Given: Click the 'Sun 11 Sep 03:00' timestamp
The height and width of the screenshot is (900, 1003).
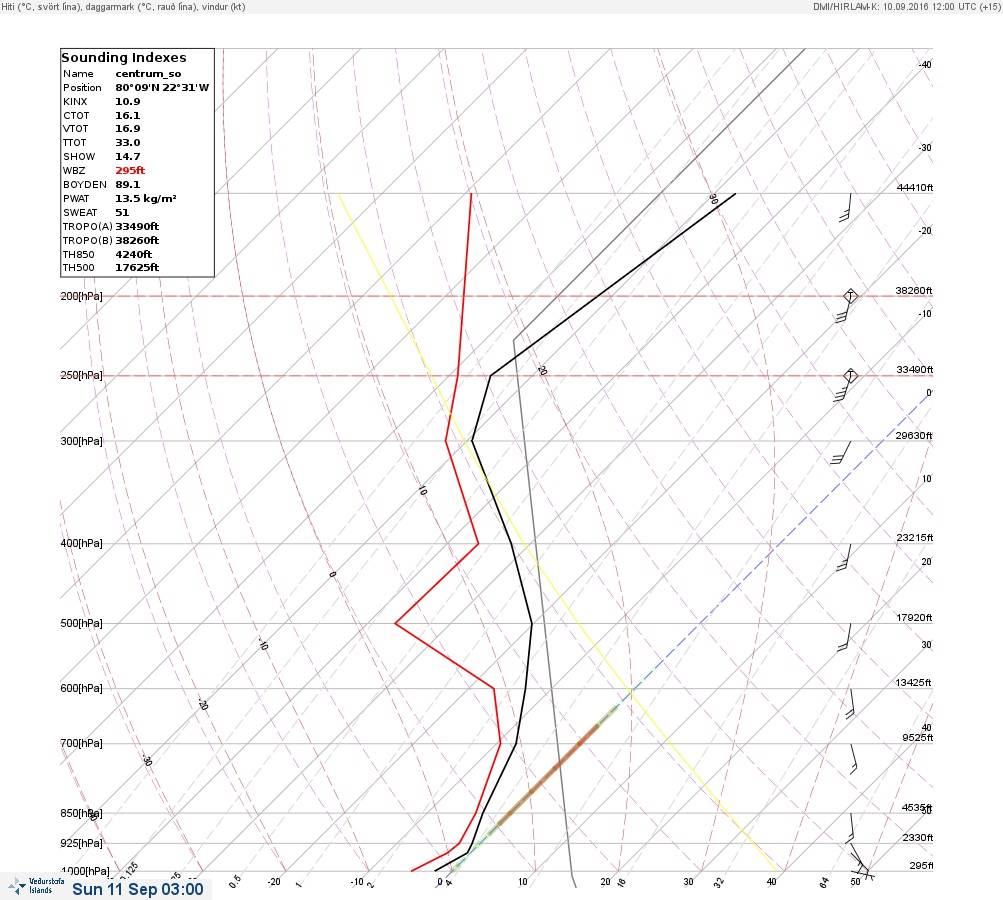Looking at the screenshot, I should [x=138, y=889].
